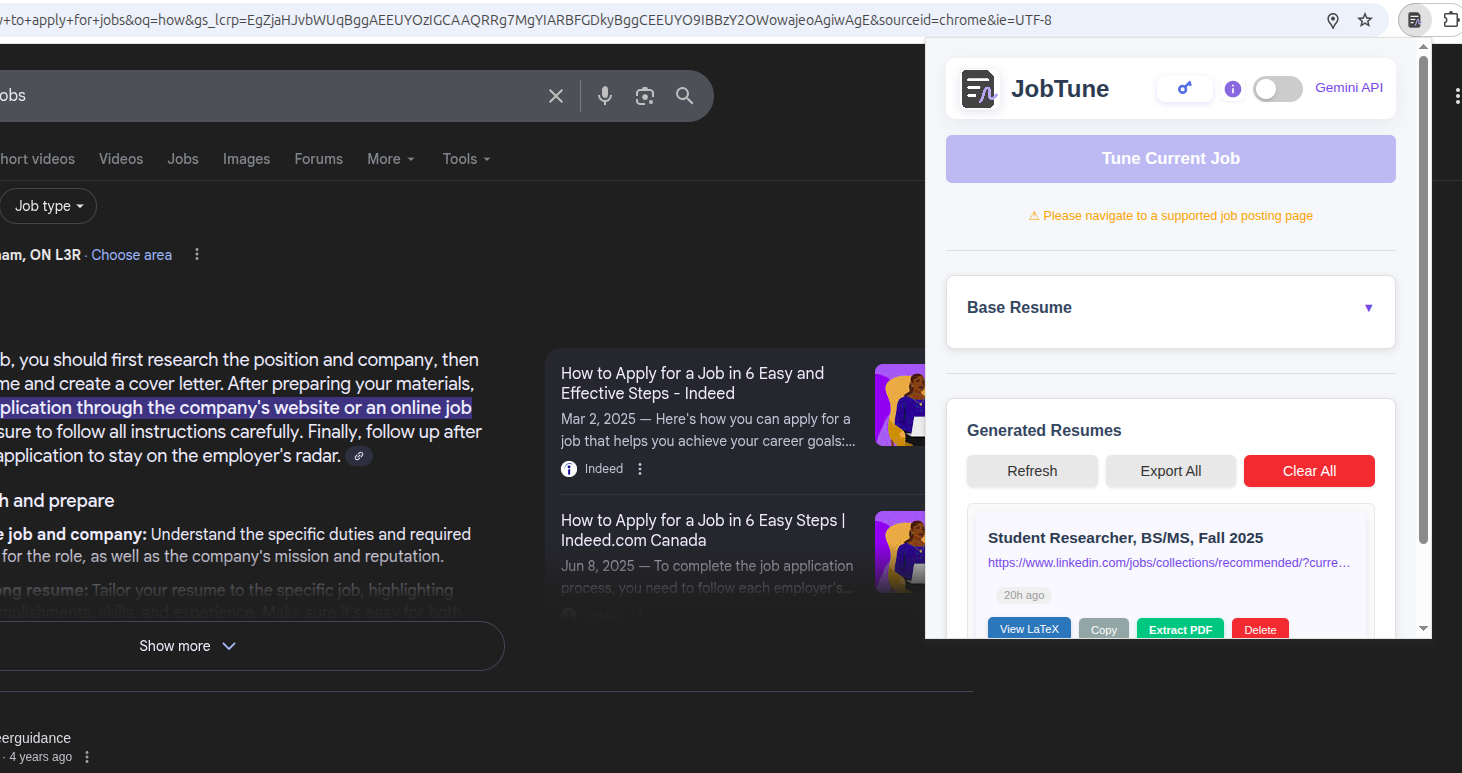1462x773 pixels.
Task: Click the Choose area link
Action: [x=131, y=255]
